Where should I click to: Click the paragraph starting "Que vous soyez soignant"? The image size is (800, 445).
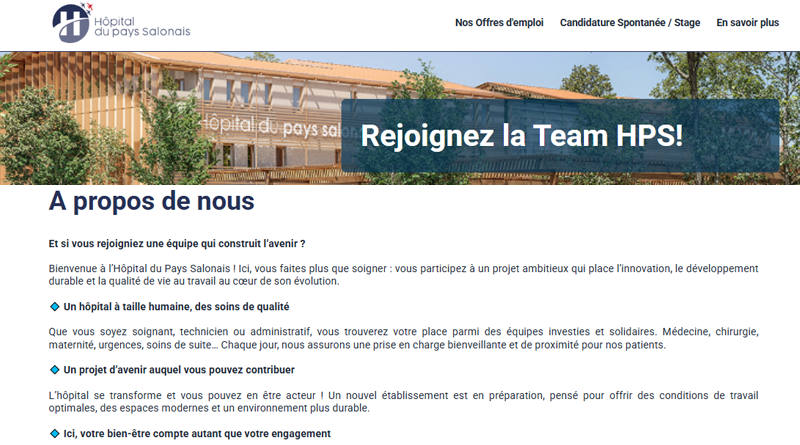click(x=400, y=338)
